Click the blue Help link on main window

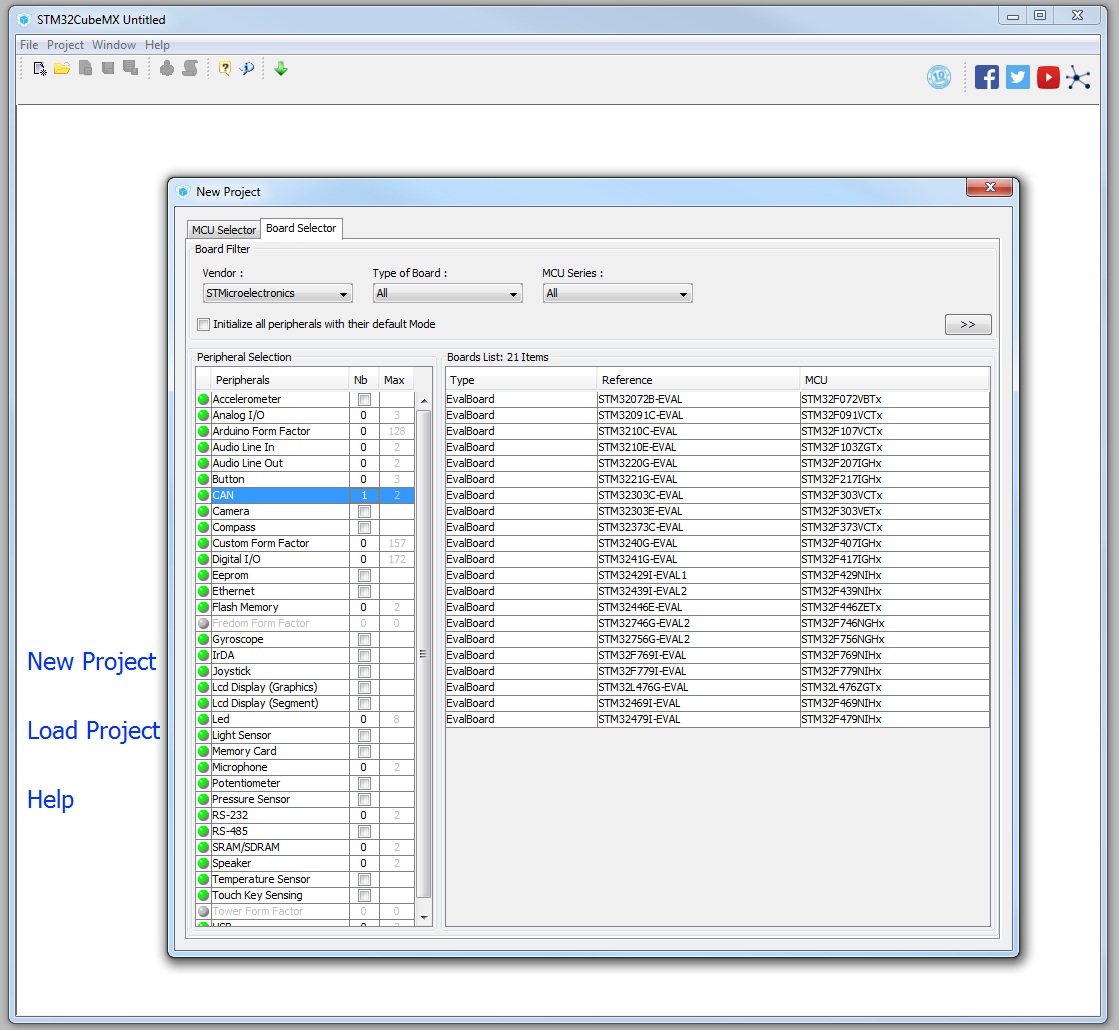click(x=50, y=799)
